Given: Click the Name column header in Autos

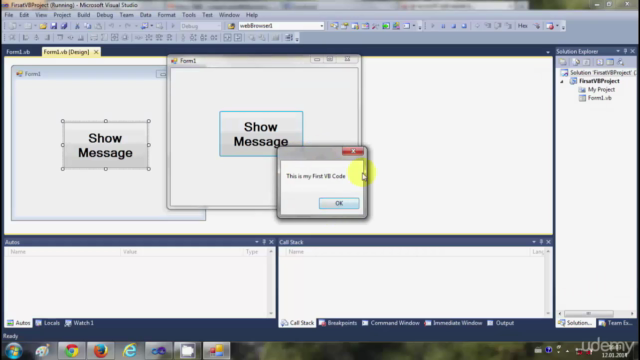Looking at the screenshot, I should coord(63,252).
